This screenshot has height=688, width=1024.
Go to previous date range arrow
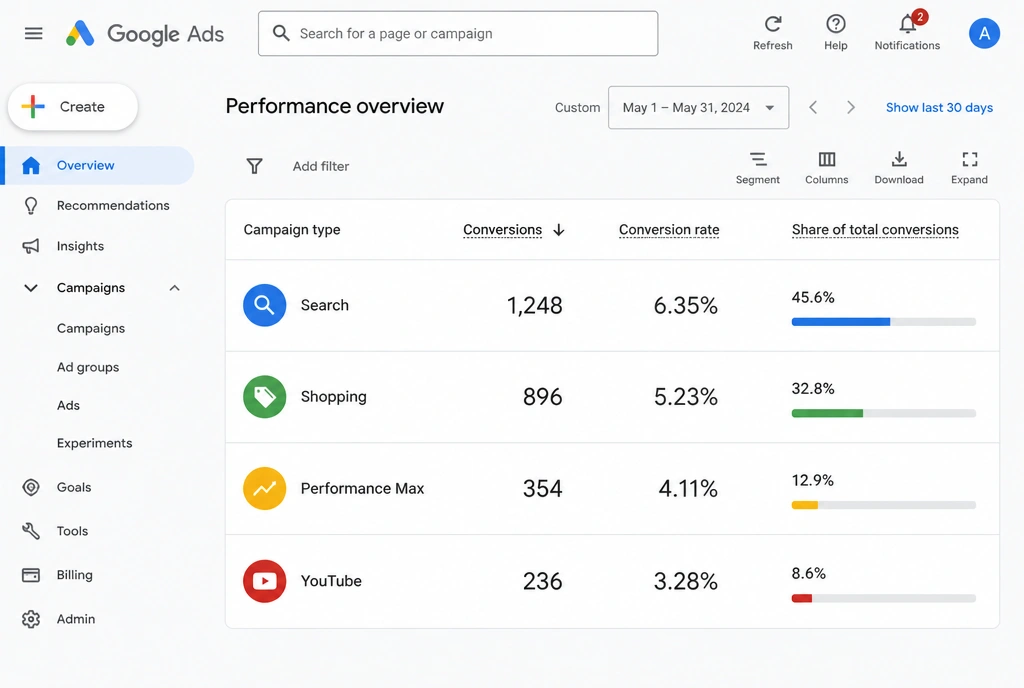813,108
